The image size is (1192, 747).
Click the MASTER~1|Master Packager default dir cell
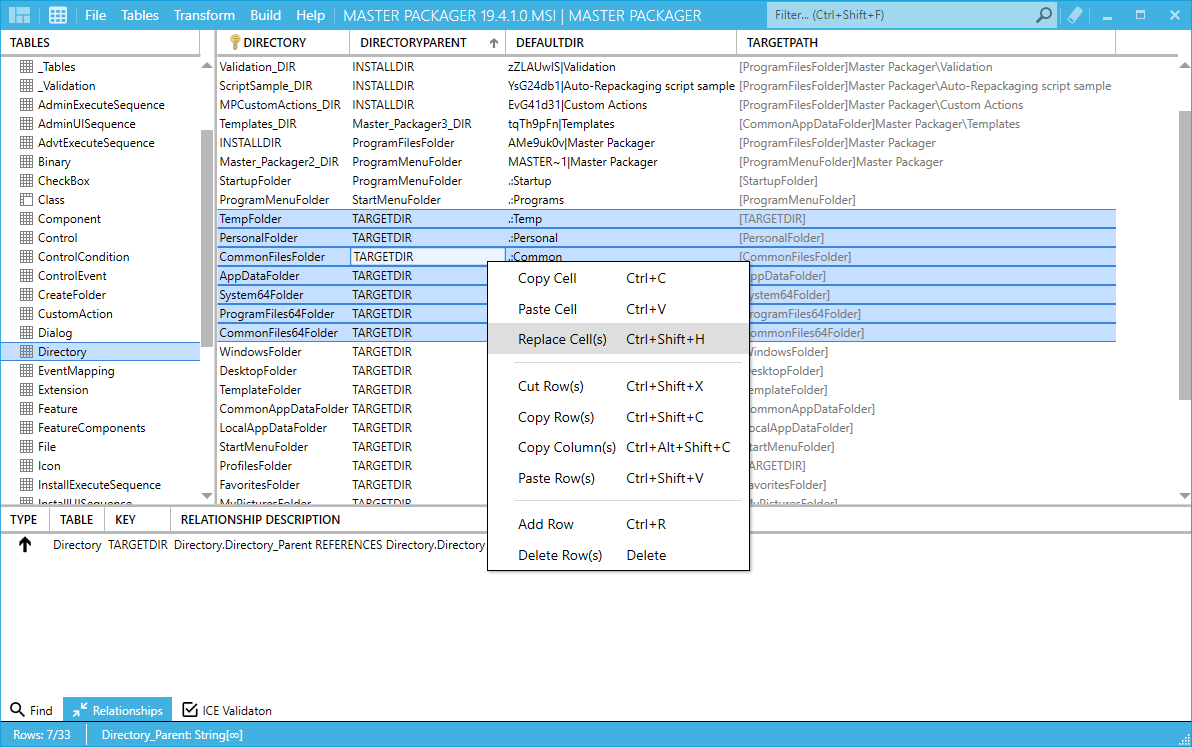pyautogui.click(x=620, y=162)
